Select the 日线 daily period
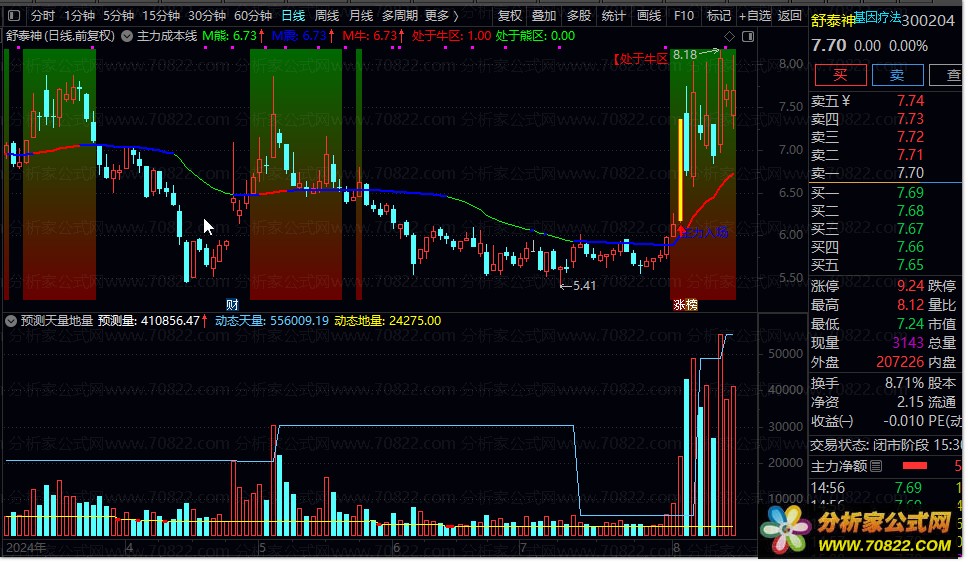The image size is (968, 562). click(293, 15)
